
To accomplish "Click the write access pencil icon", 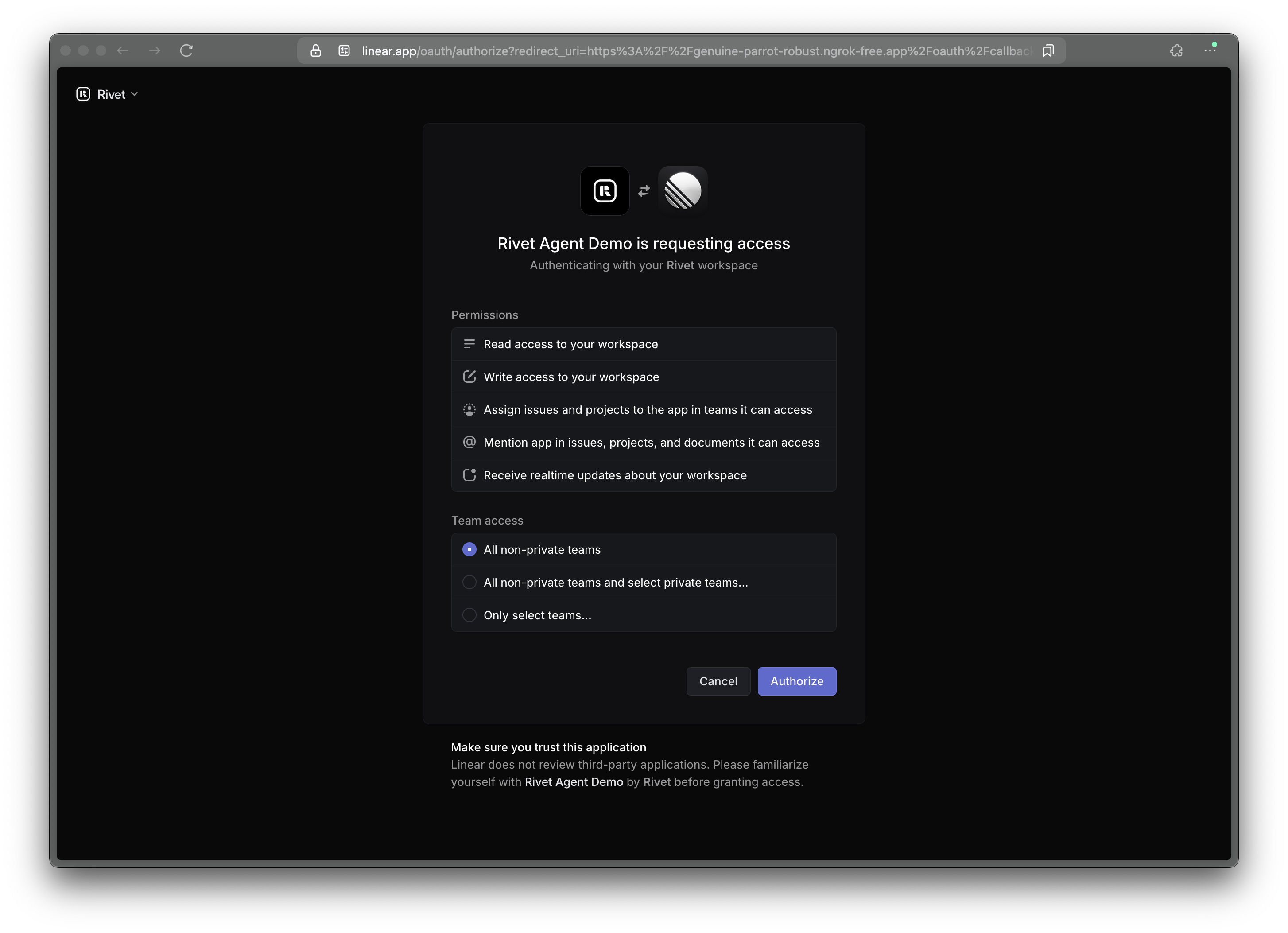I will click(x=469, y=377).
